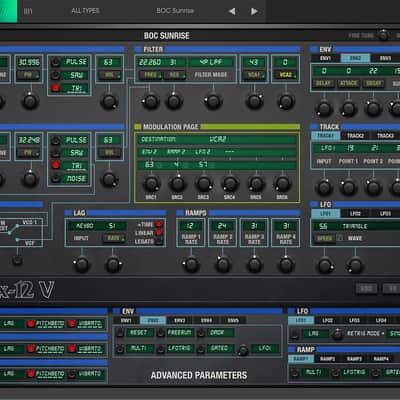This screenshot has width=400, height=400.
Task: Go to the previous preset arrow
Action: pyautogui.click(x=232, y=12)
